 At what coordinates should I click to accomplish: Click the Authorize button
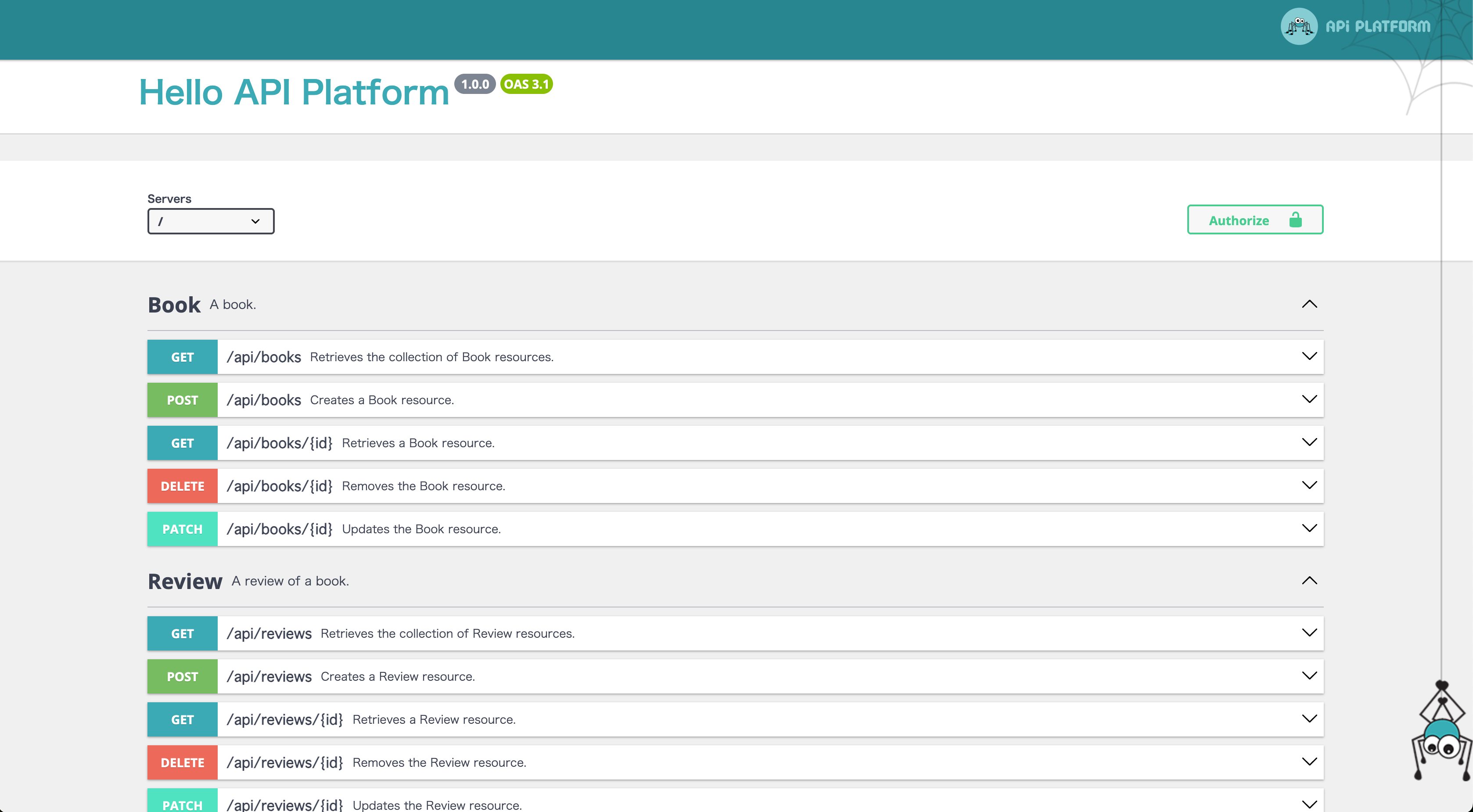1255,219
